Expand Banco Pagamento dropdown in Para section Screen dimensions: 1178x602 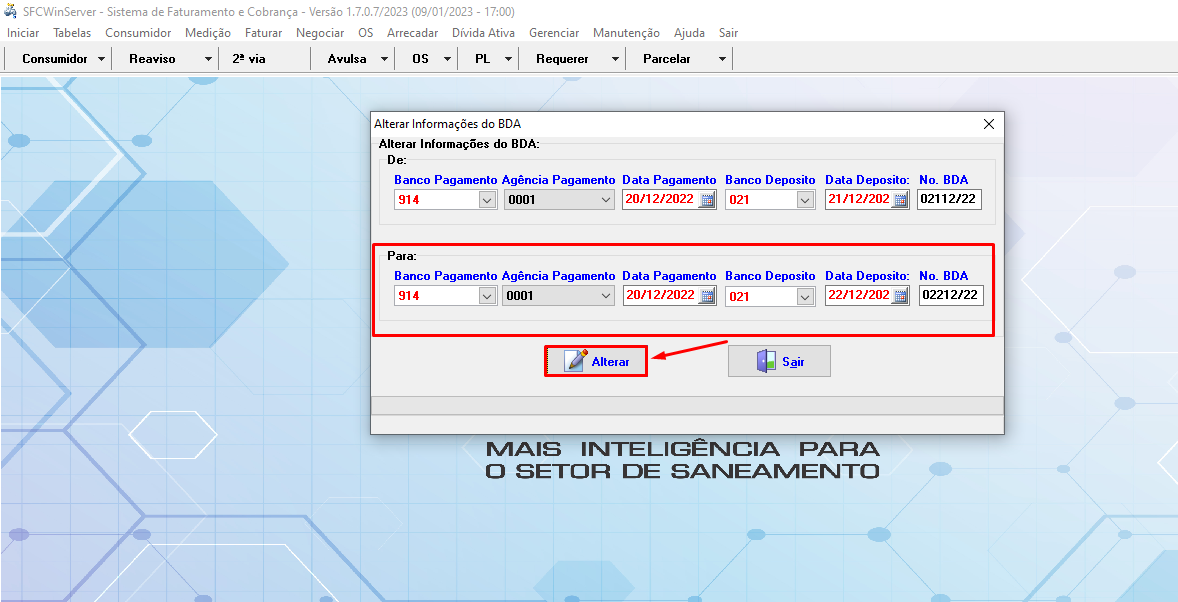click(487, 296)
